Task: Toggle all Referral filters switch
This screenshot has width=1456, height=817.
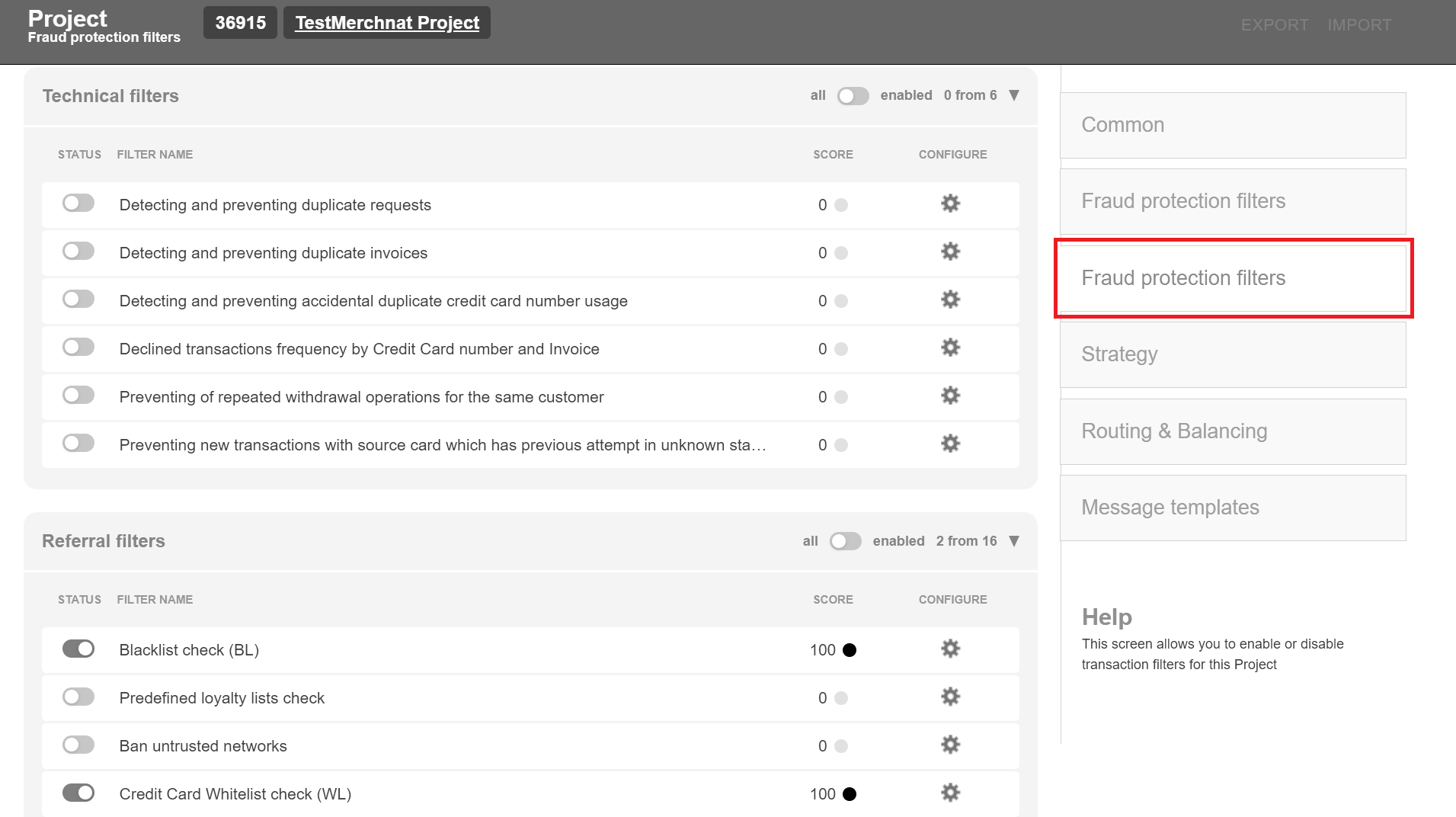Action: pos(845,541)
